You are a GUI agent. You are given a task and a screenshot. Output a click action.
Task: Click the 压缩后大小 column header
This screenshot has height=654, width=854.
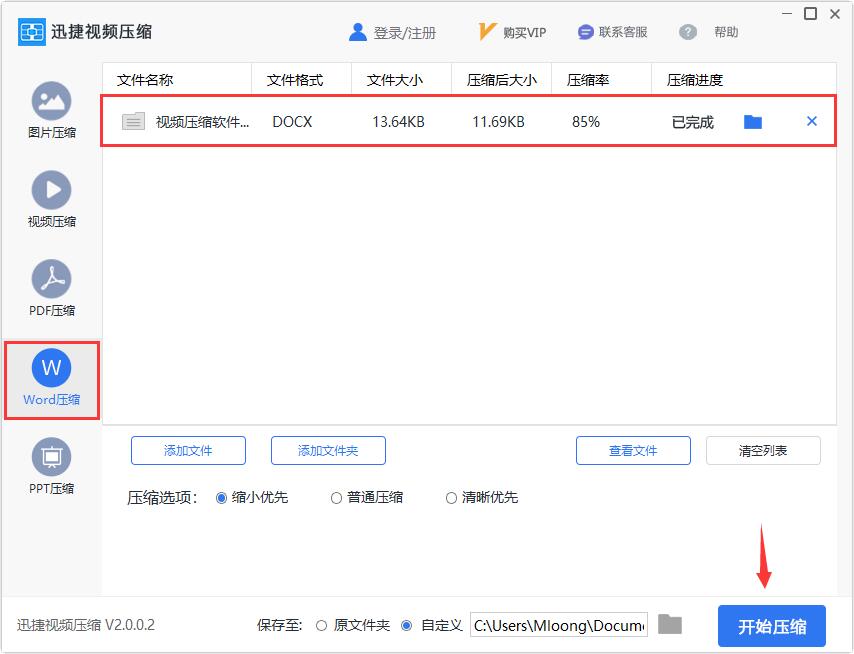[502, 81]
